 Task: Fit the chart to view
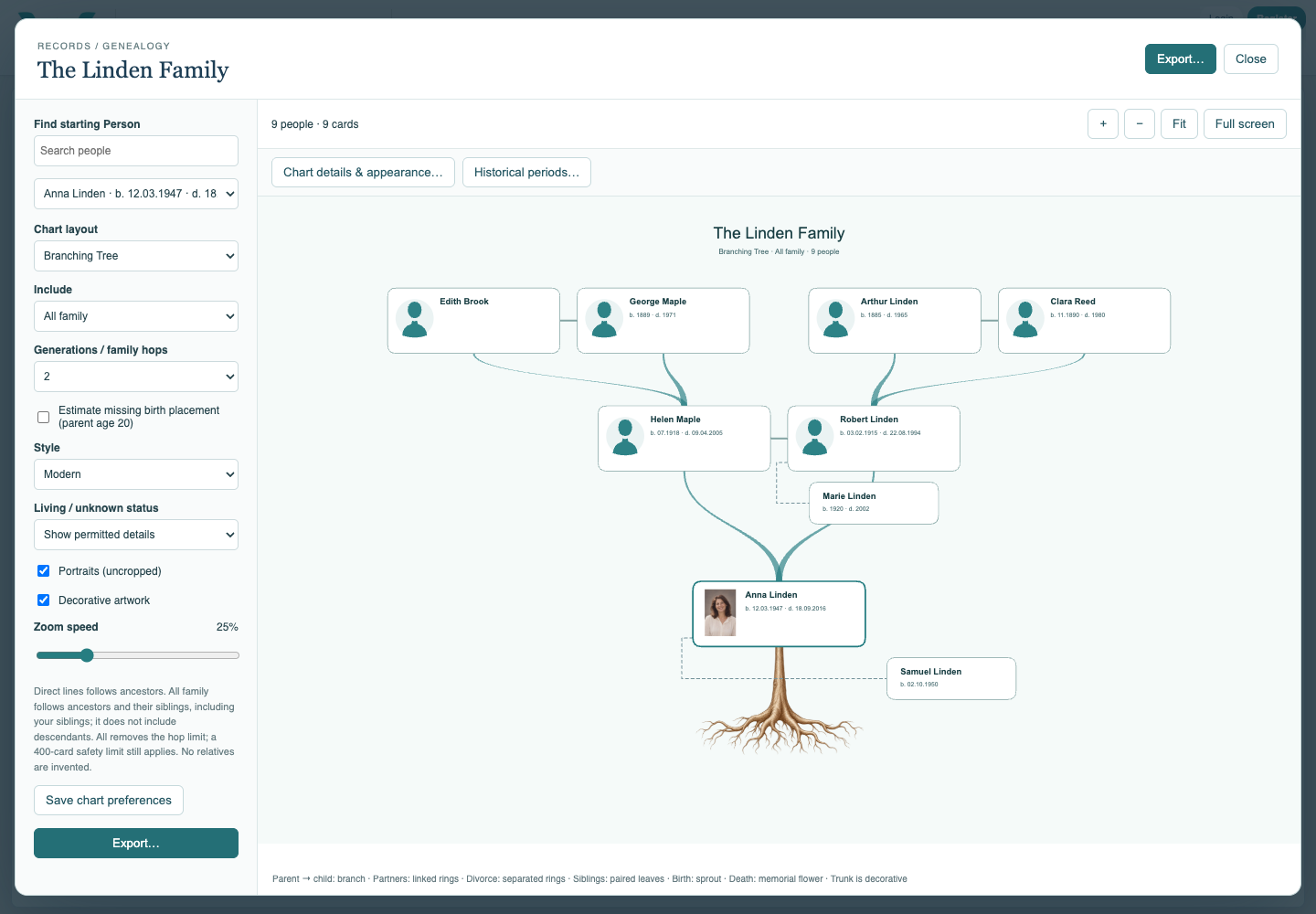pyautogui.click(x=1179, y=124)
